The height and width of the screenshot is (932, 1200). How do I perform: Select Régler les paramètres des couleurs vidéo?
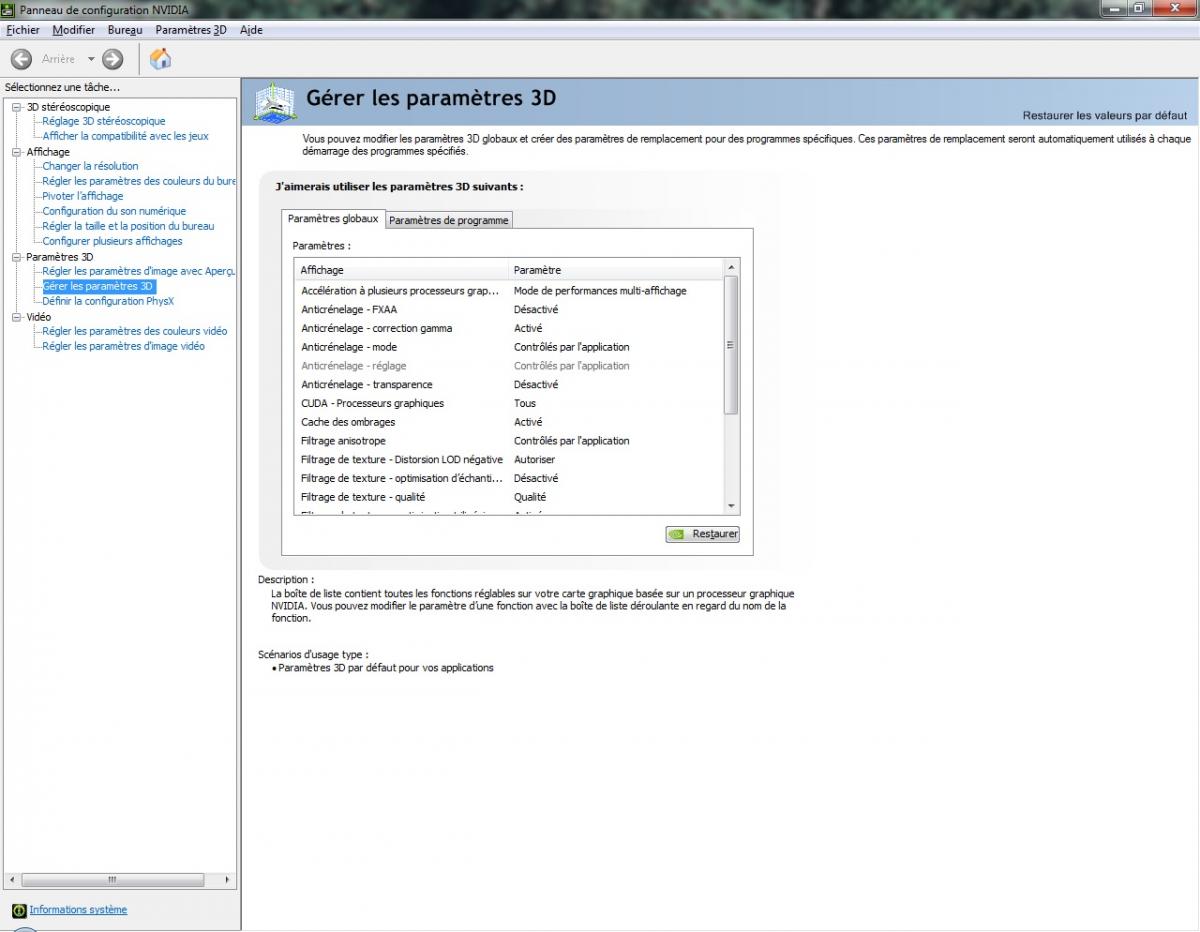pos(135,331)
